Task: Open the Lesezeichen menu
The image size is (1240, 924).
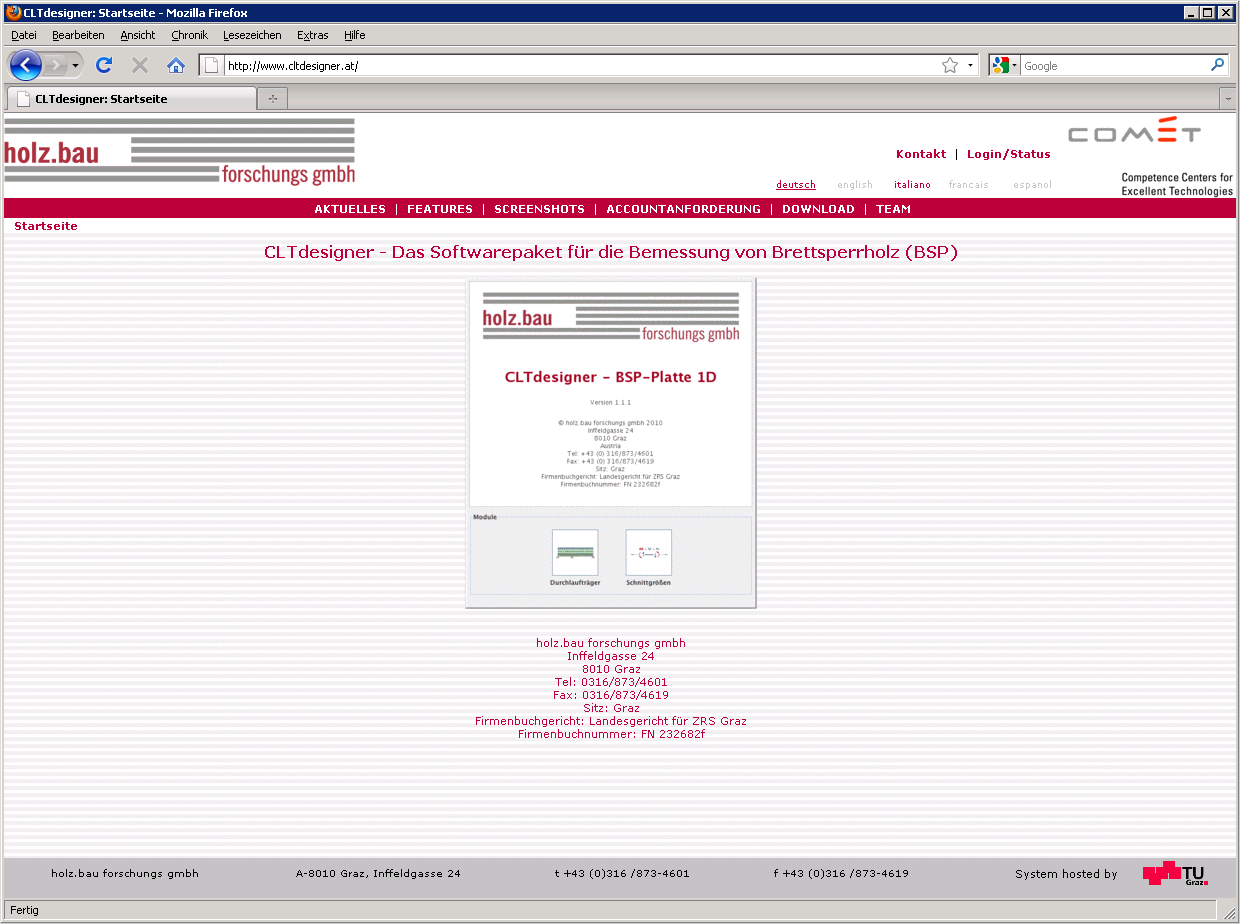Action: (252, 35)
